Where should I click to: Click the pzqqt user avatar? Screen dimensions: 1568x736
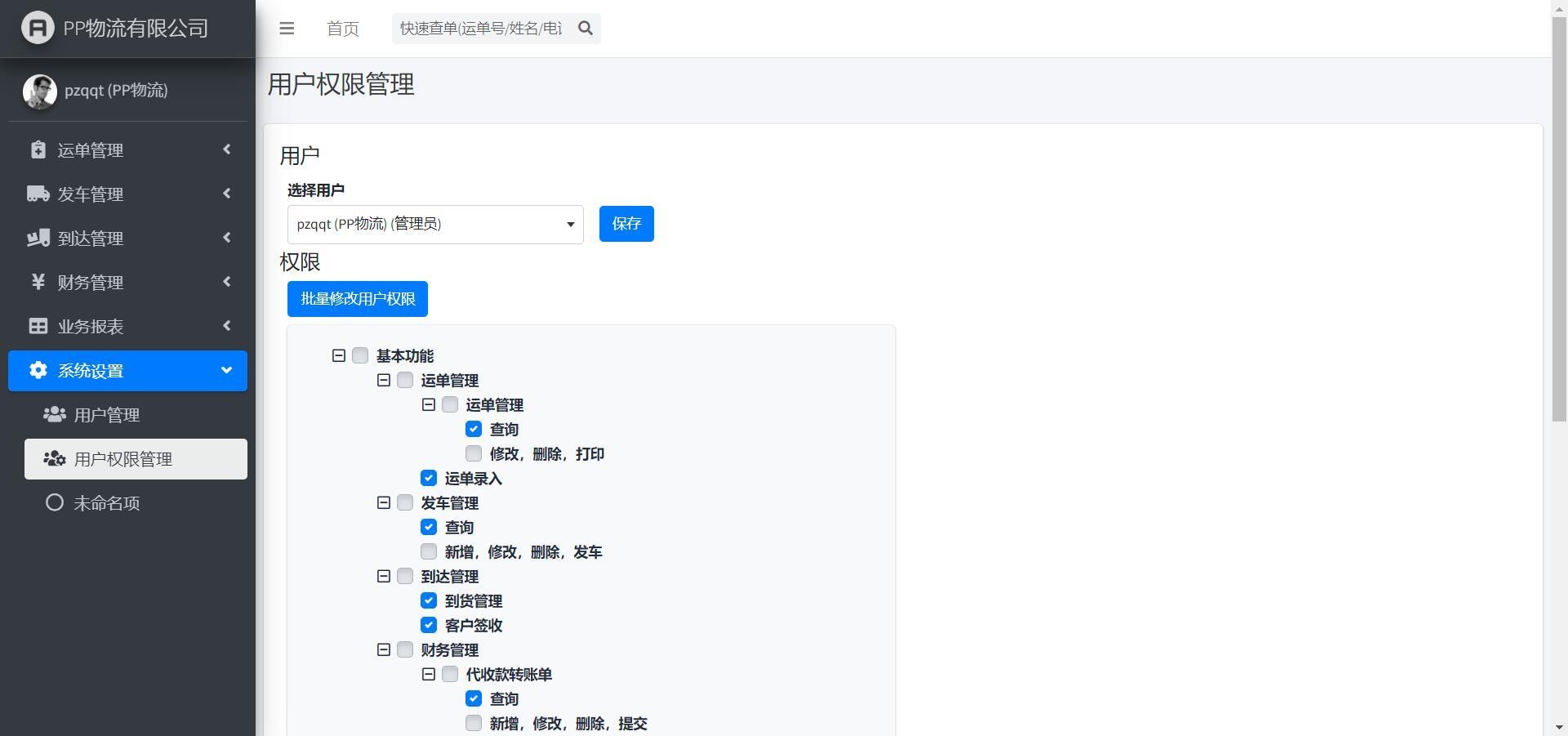click(x=40, y=91)
